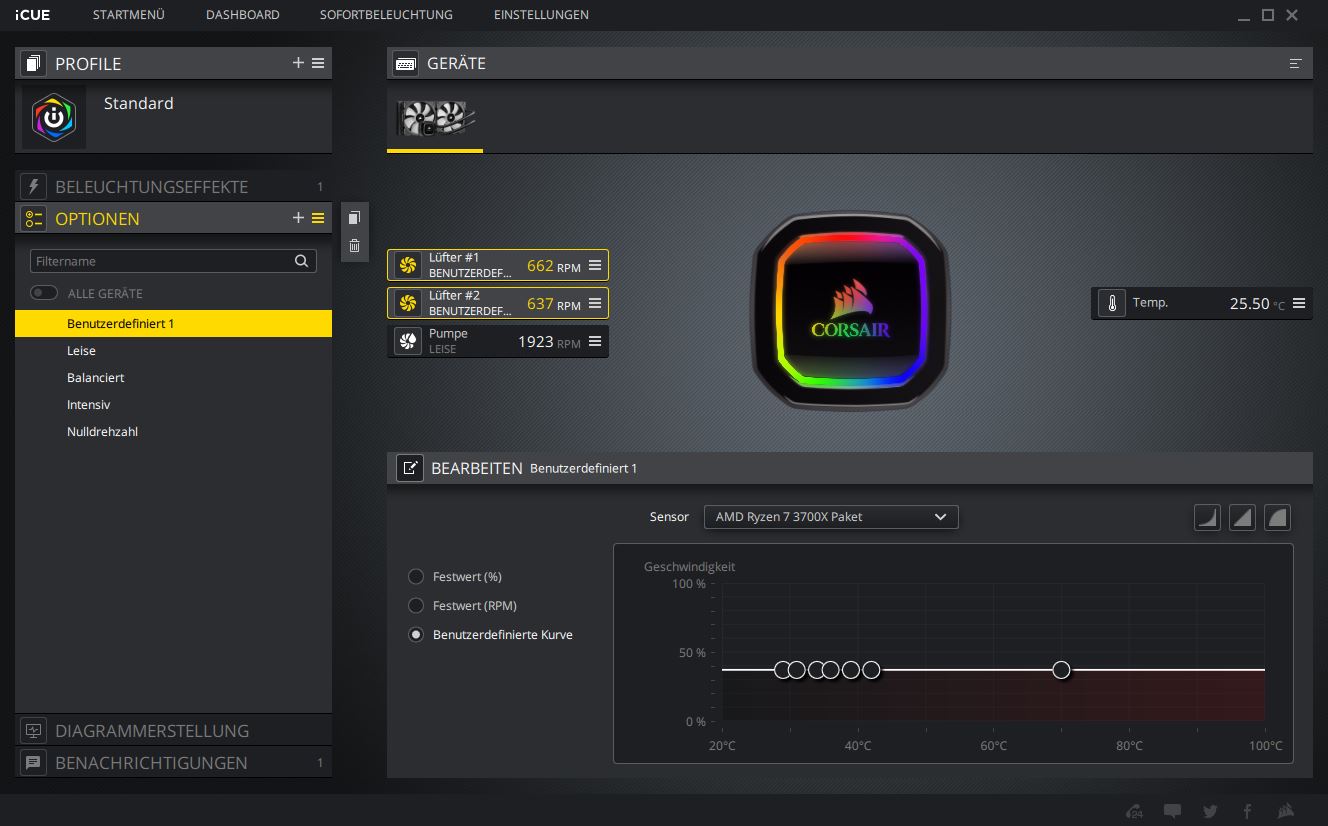Apply the quiet curve preset shape

coord(1207,517)
